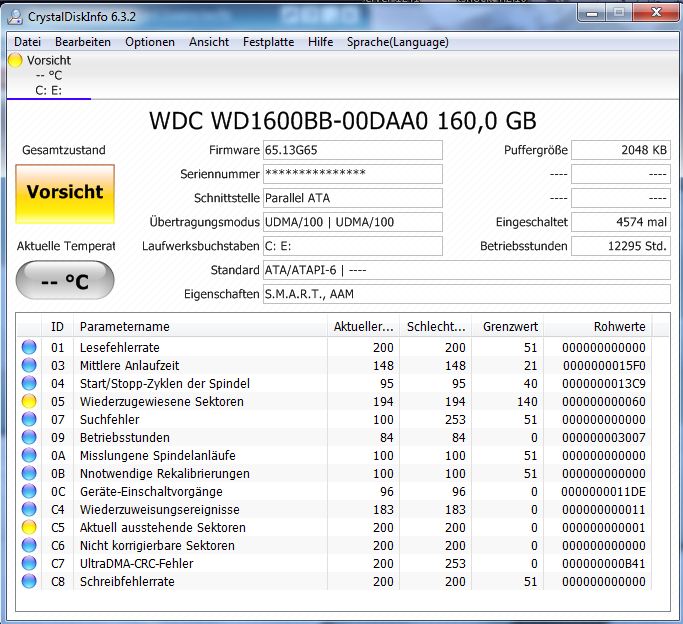This screenshot has height=624, width=683.
Task: Click the Eingeschaltet value 4574 mal
Action: point(621,222)
